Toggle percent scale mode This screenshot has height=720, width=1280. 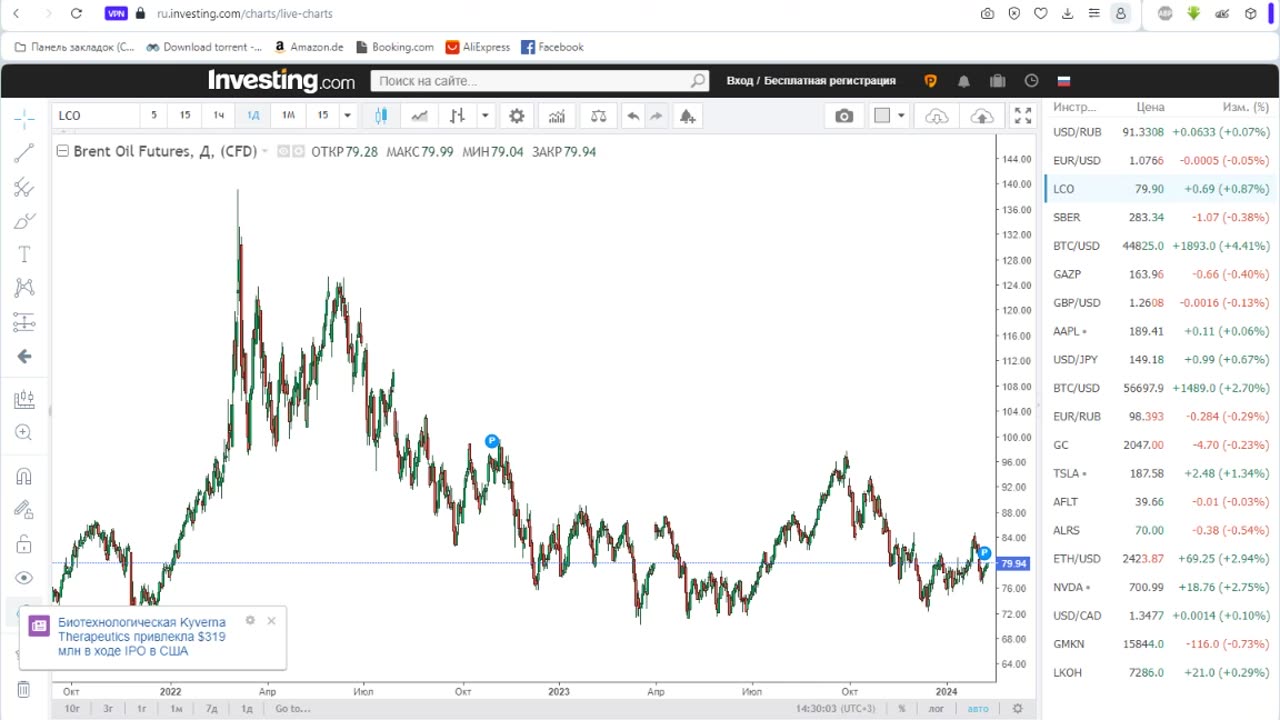(x=902, y=708)
